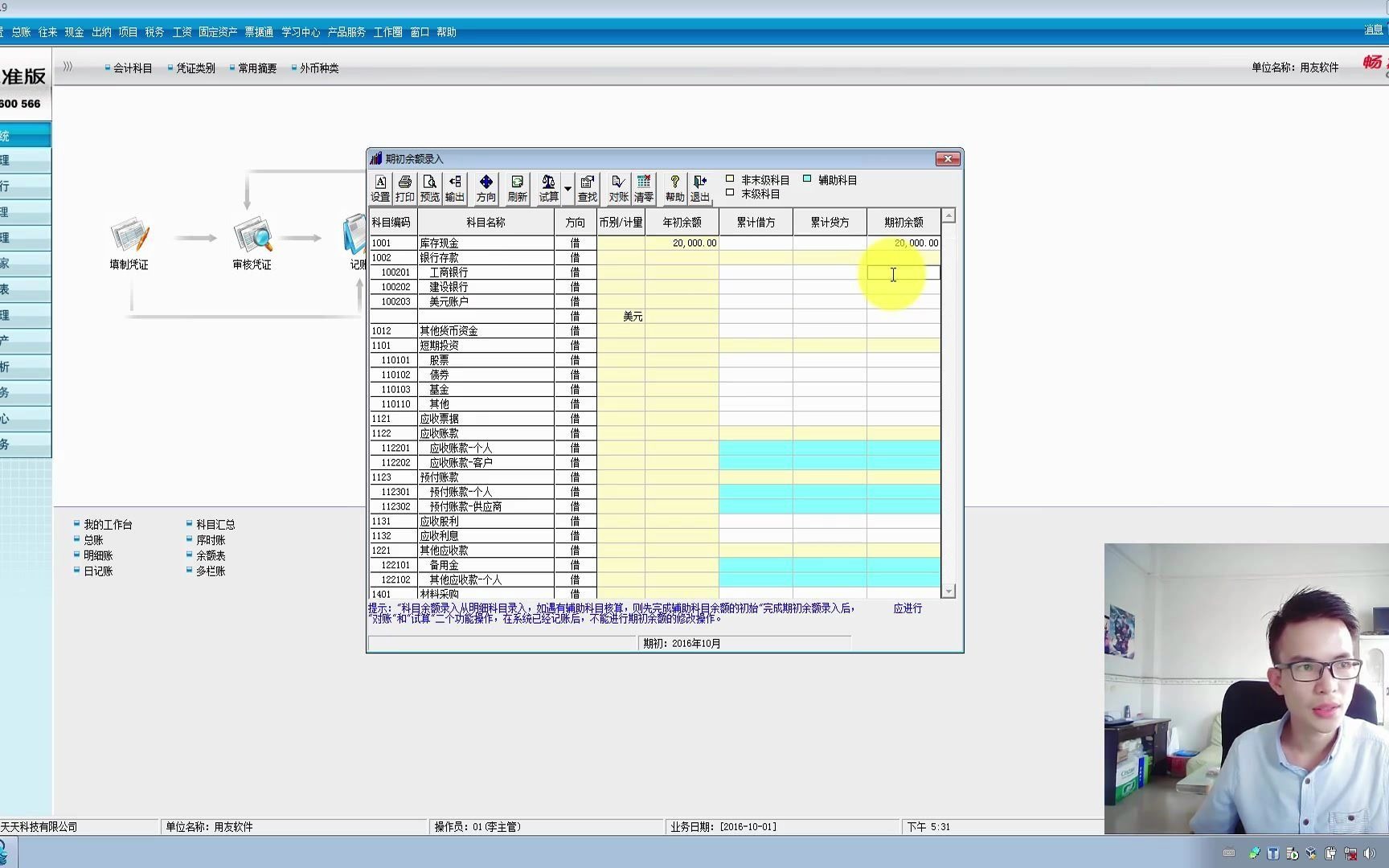Open the 现金 menu
The width and height of the screenshot is (1389, 868).
tap(75, 32)
